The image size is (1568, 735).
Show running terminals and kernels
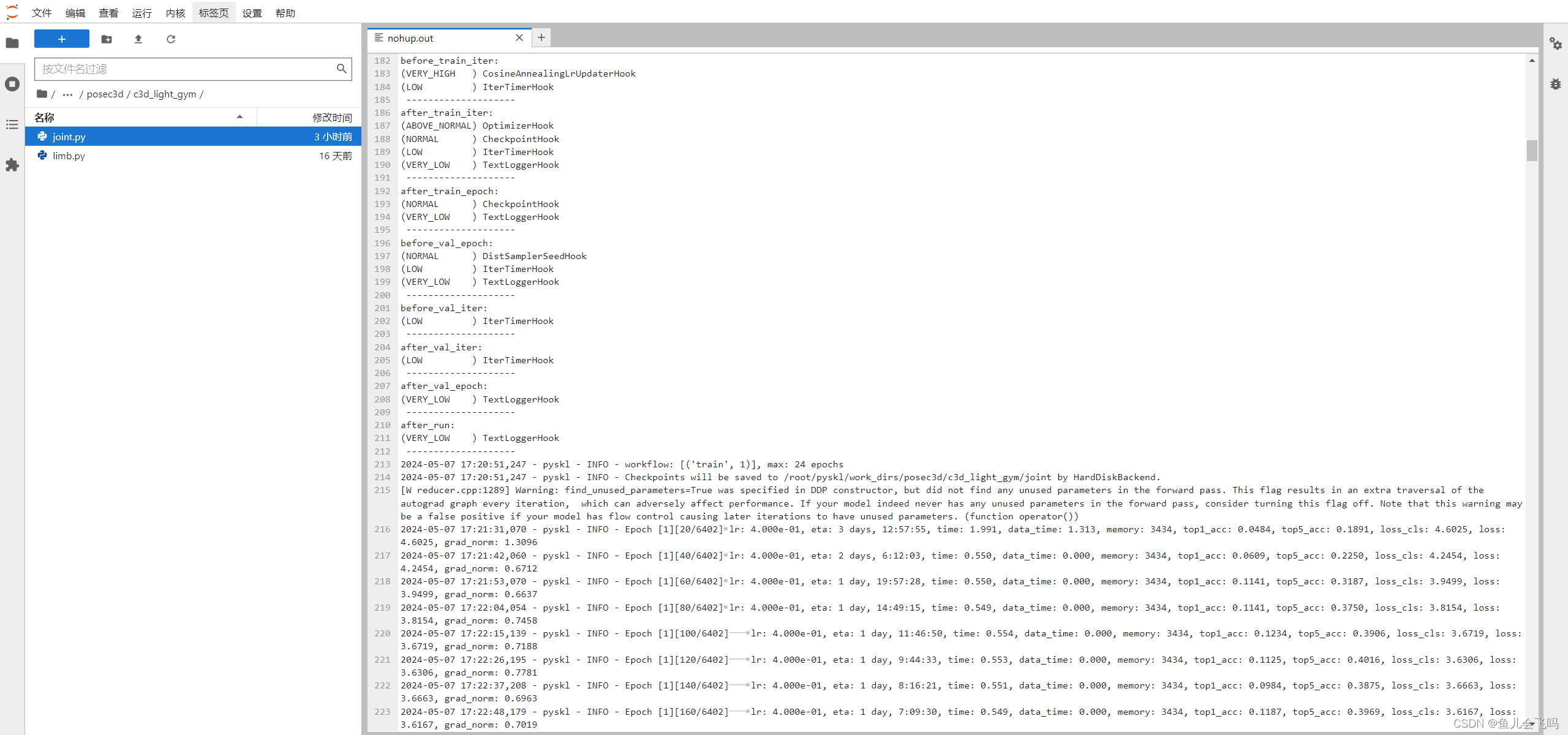click(12, 84)
